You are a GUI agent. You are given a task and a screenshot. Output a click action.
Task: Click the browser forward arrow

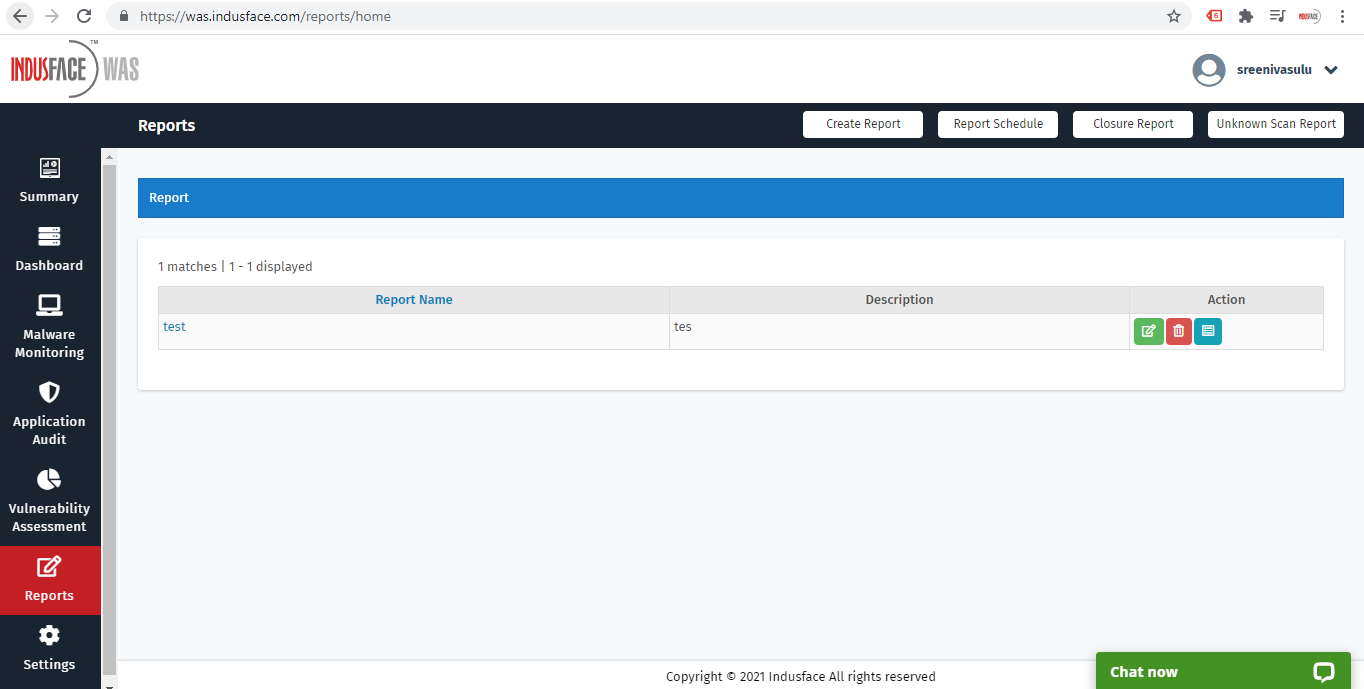[52, 16]
